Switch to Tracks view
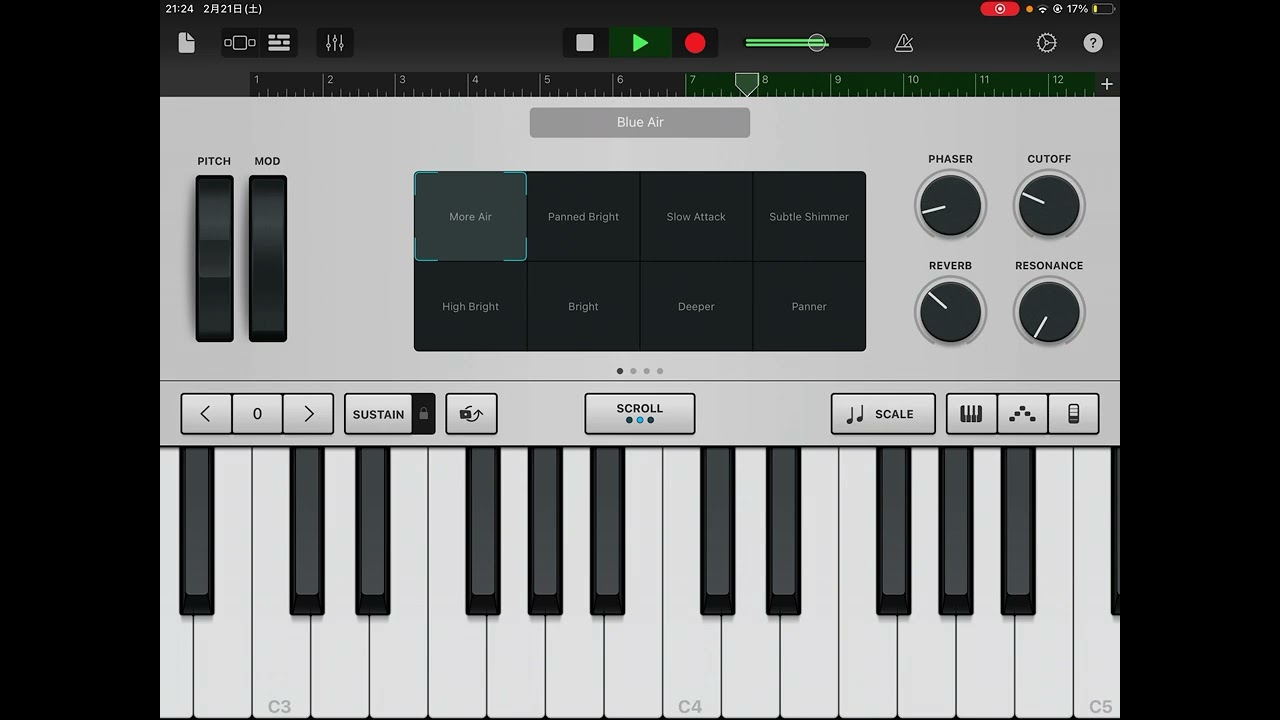1280x720 pixels. 279,43
